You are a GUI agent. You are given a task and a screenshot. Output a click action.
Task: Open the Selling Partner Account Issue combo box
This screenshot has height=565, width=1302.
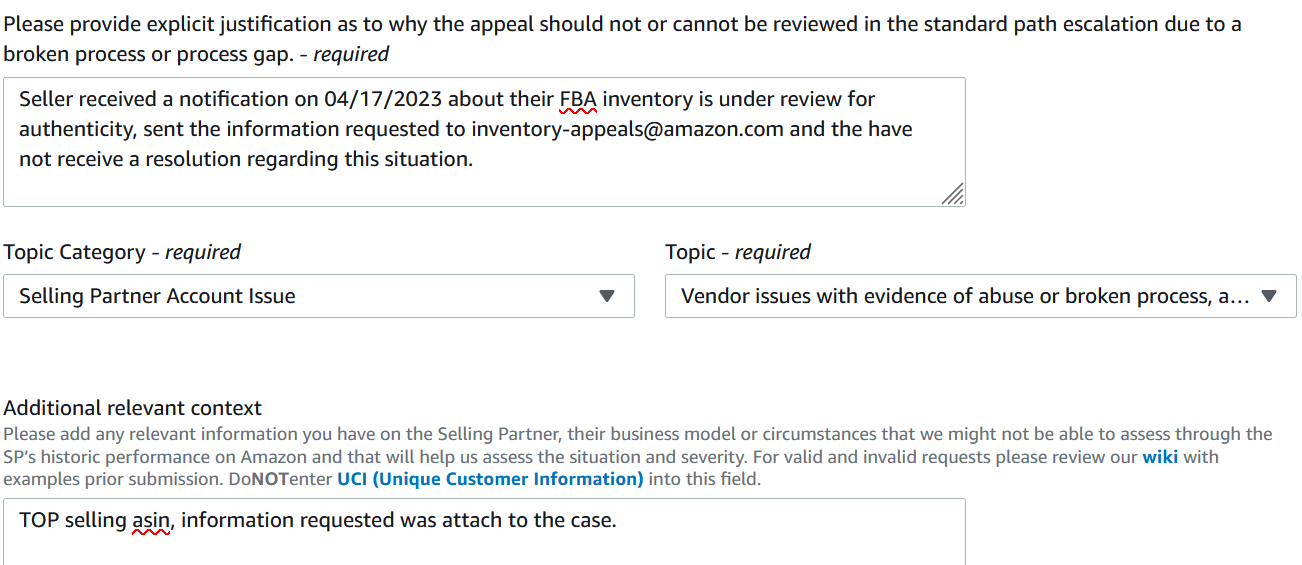[319, 296]
